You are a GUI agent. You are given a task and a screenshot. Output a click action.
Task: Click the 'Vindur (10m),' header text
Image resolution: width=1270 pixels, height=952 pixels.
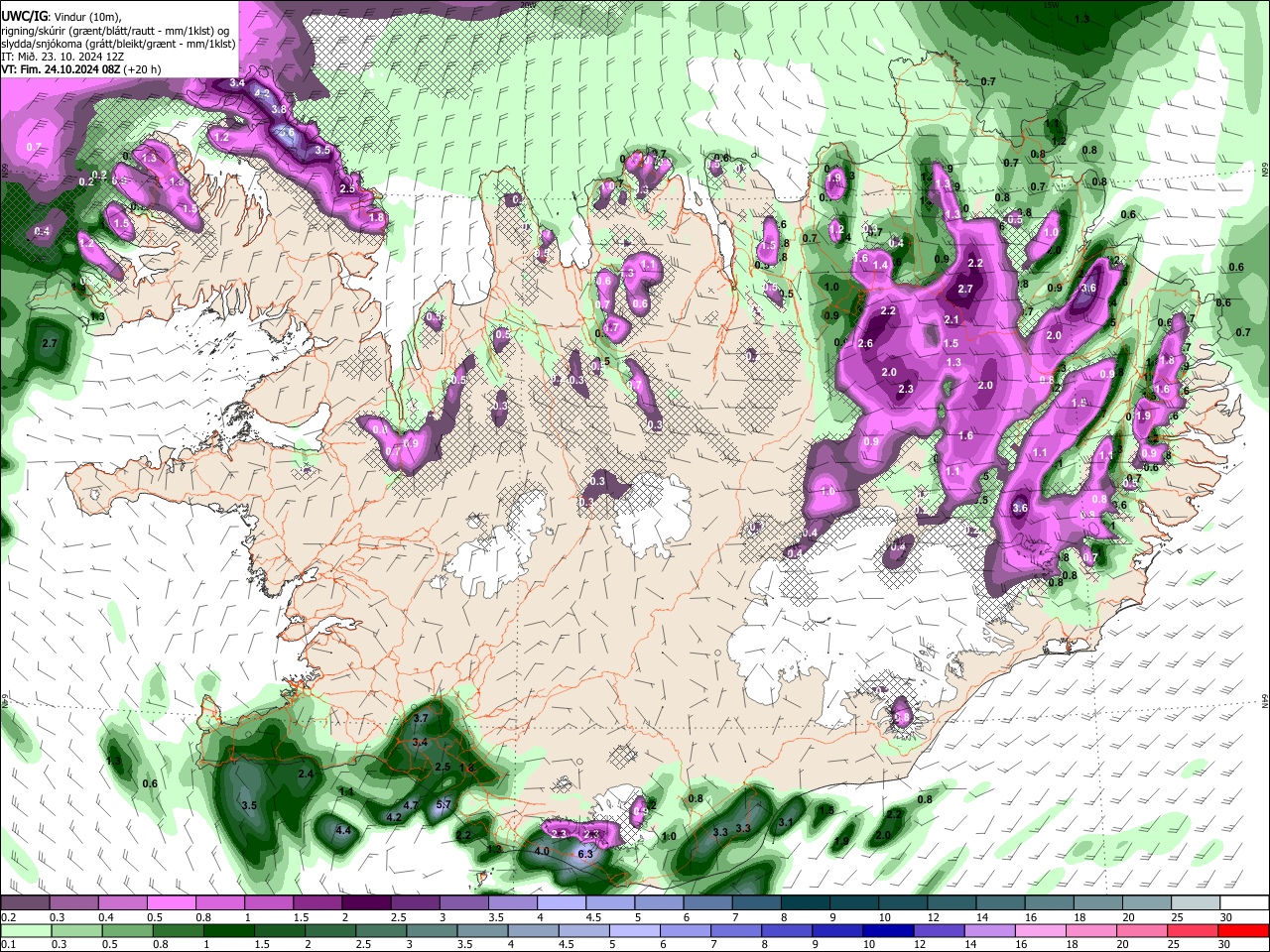point(87,17)
